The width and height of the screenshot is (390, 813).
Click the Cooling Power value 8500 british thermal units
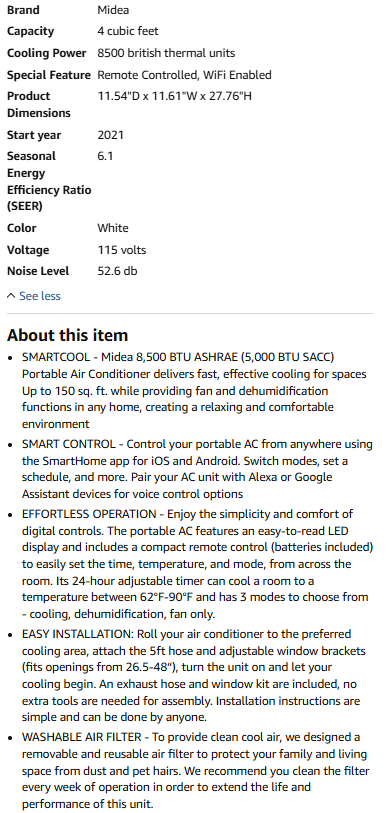166,53
